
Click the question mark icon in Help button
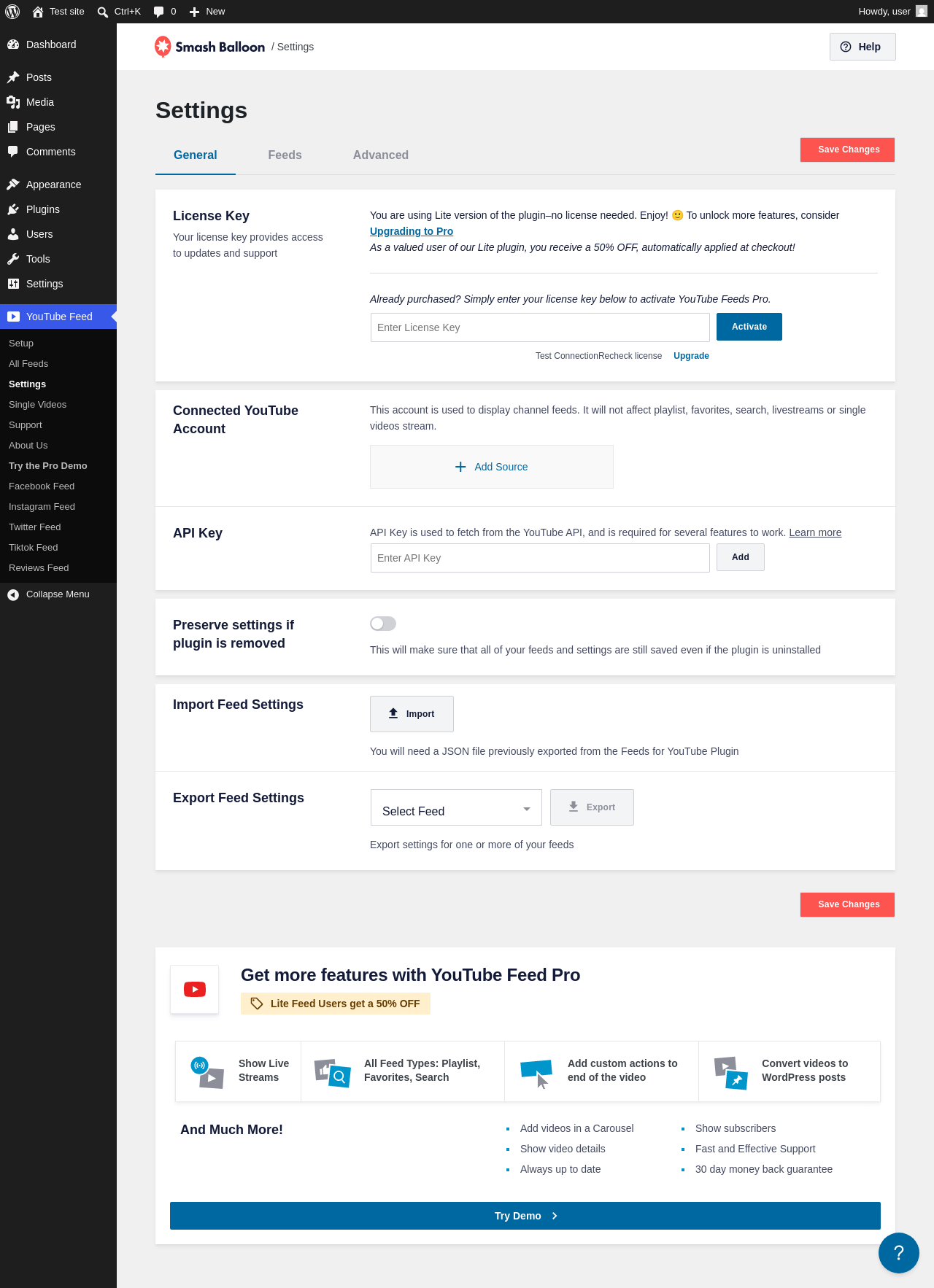point(846,47)
